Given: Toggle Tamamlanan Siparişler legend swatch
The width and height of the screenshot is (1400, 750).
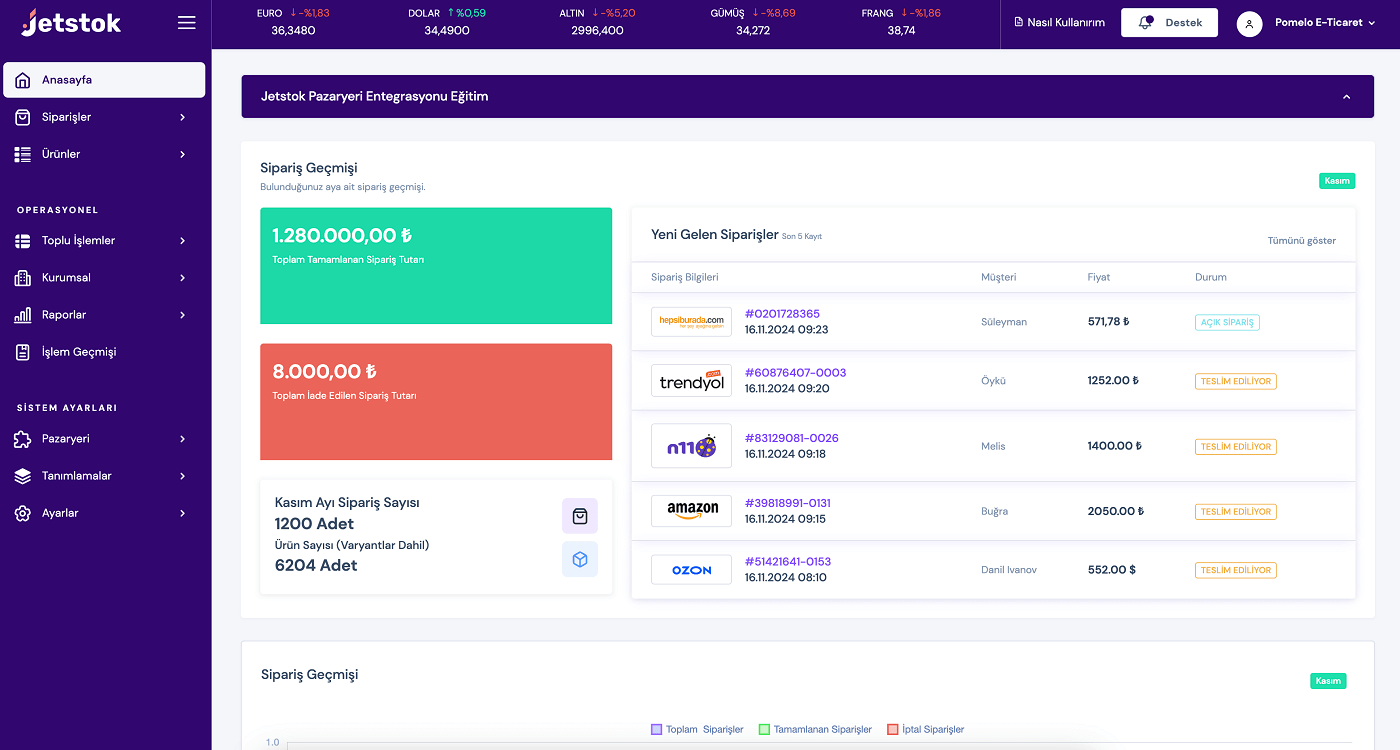Looking at the screenshot, I should [764, 730].
